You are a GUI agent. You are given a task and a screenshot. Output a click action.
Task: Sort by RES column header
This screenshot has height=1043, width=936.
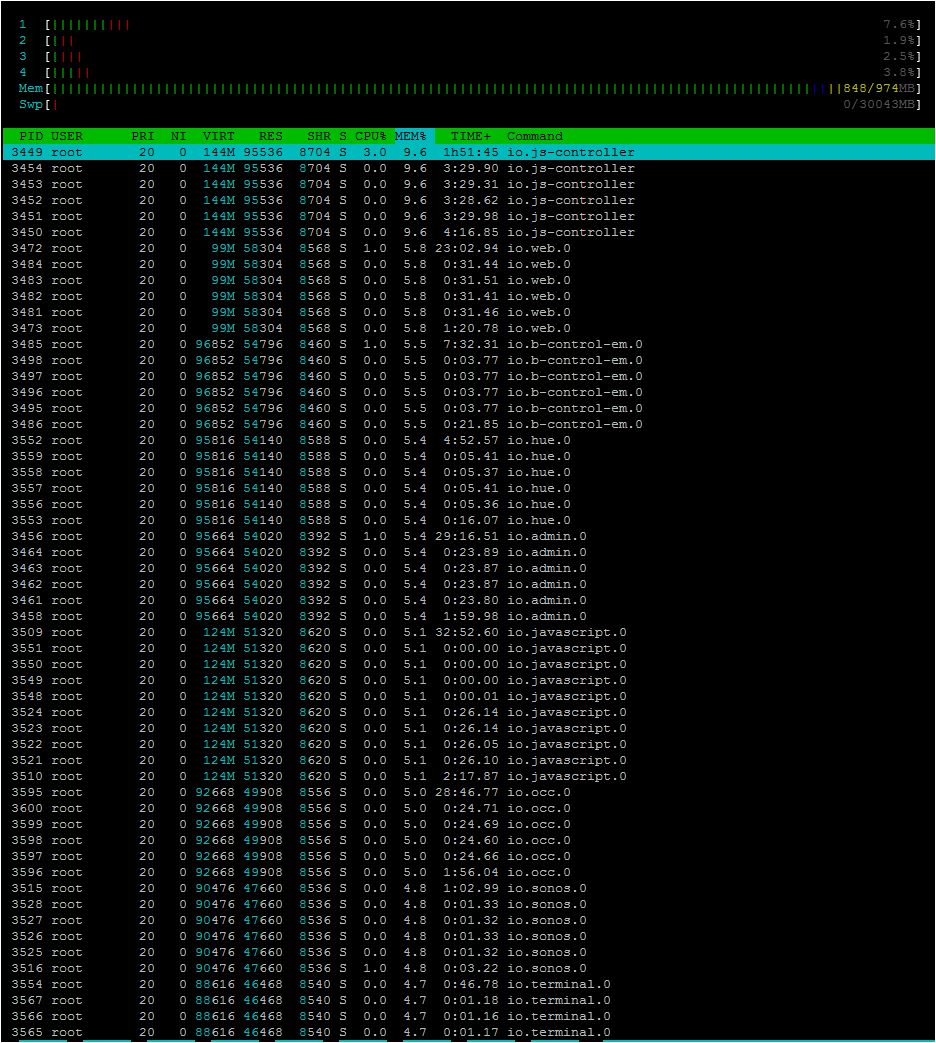[x=271, y=136]
